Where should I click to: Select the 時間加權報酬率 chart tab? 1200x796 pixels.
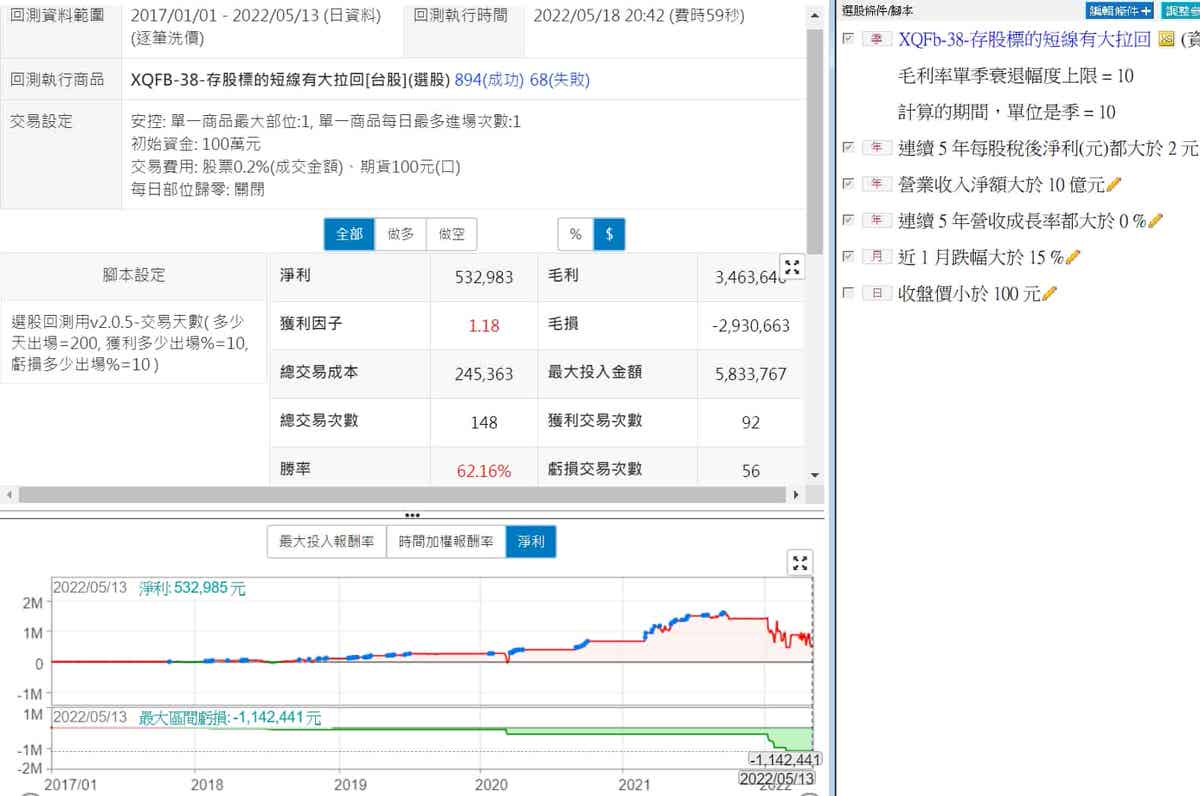(445, 542)
